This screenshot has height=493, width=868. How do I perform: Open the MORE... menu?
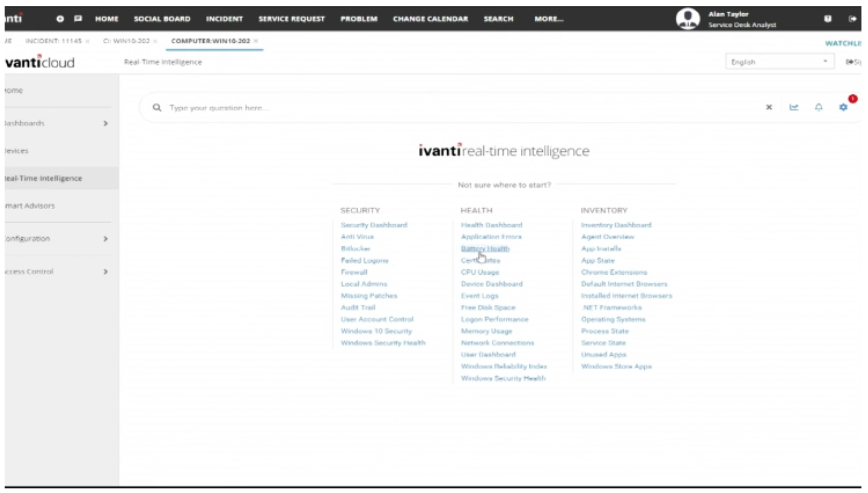pos(549,19)
